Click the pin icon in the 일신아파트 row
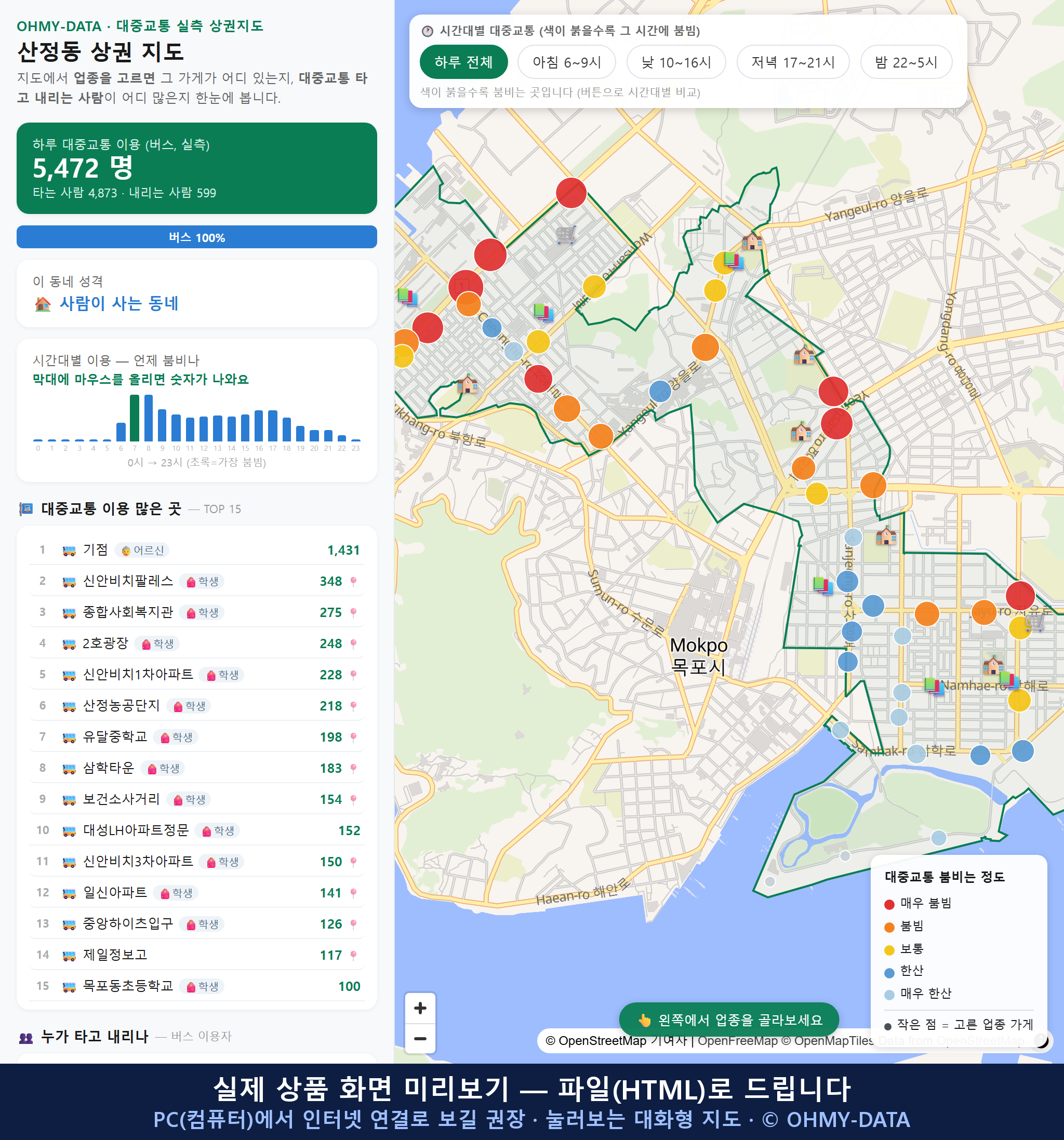The image size is (1064, 1140). (353, 893)
